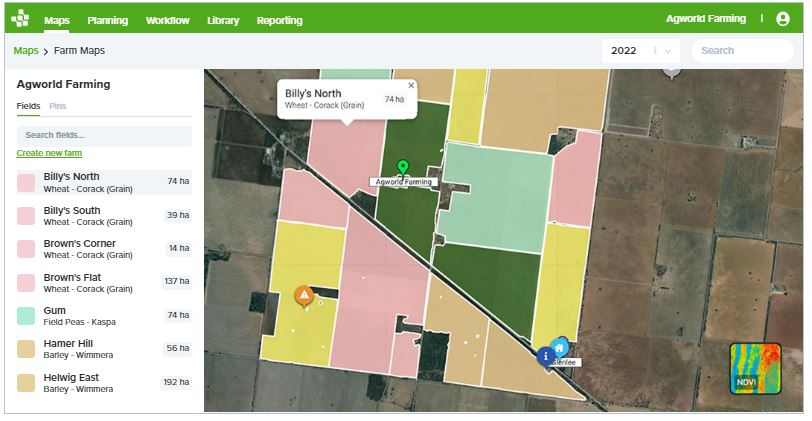Screen dimensions: 812x421
Task: Open the Planning menu
Action: 108,20
